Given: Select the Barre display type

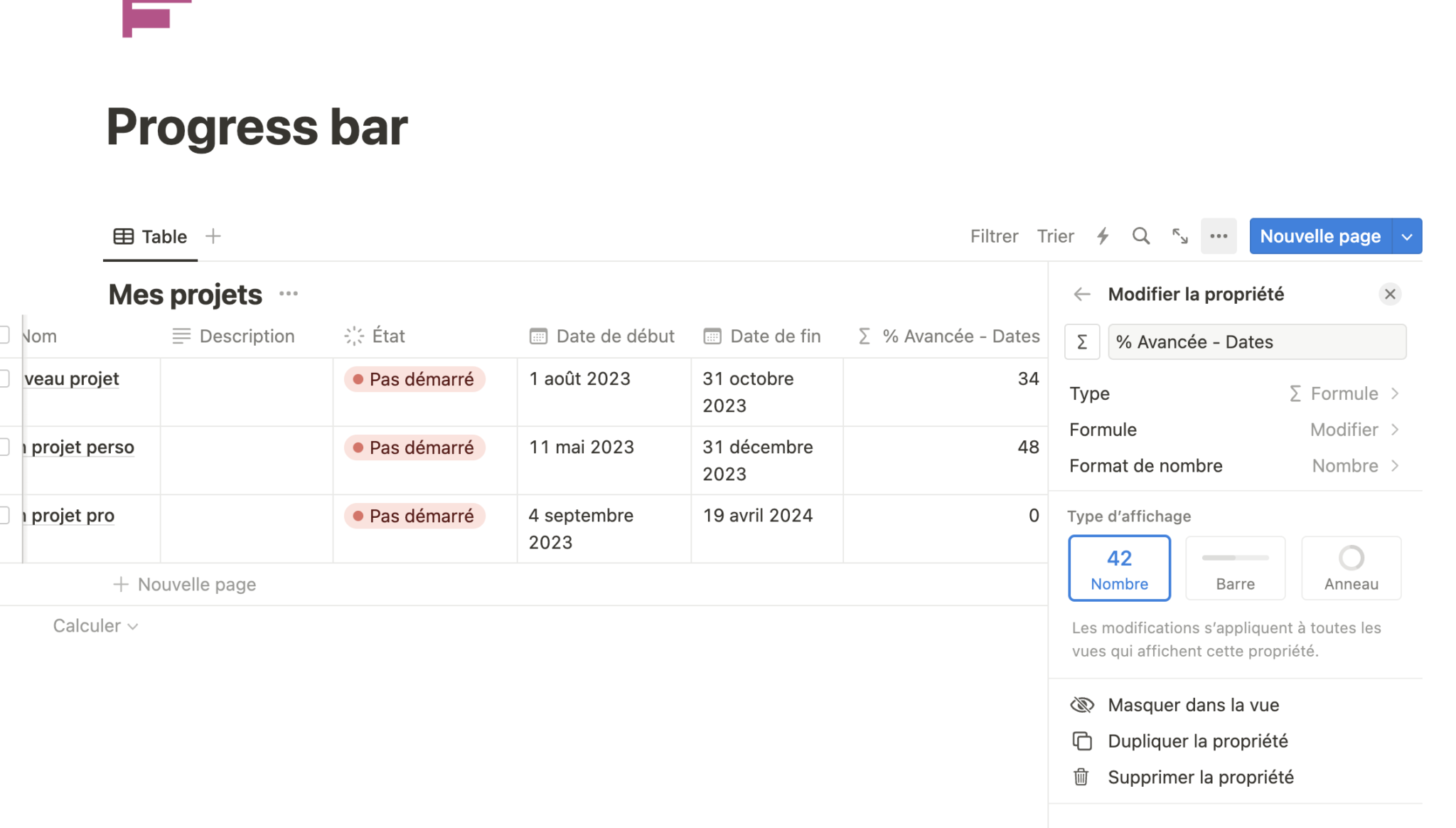Looking at the screenshot, I should click(1235, 568).
